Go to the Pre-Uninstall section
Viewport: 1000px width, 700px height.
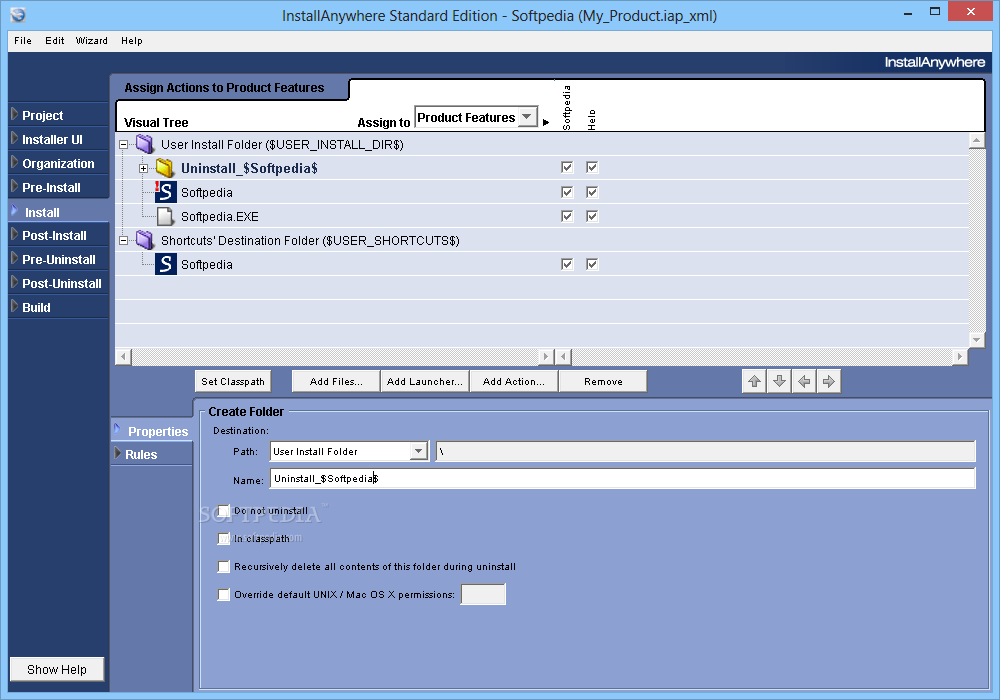(x=58, y=259)
